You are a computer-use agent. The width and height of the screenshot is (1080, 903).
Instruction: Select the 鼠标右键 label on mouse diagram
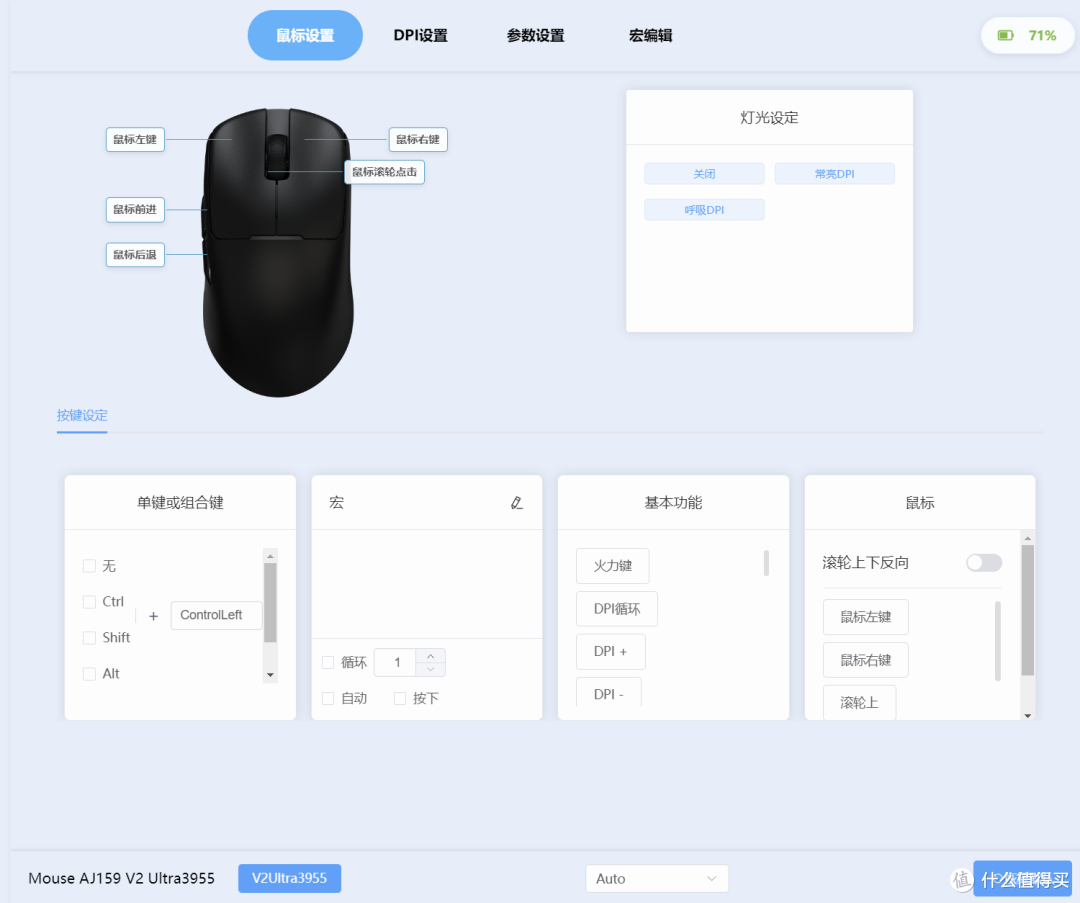coord(418,139)
